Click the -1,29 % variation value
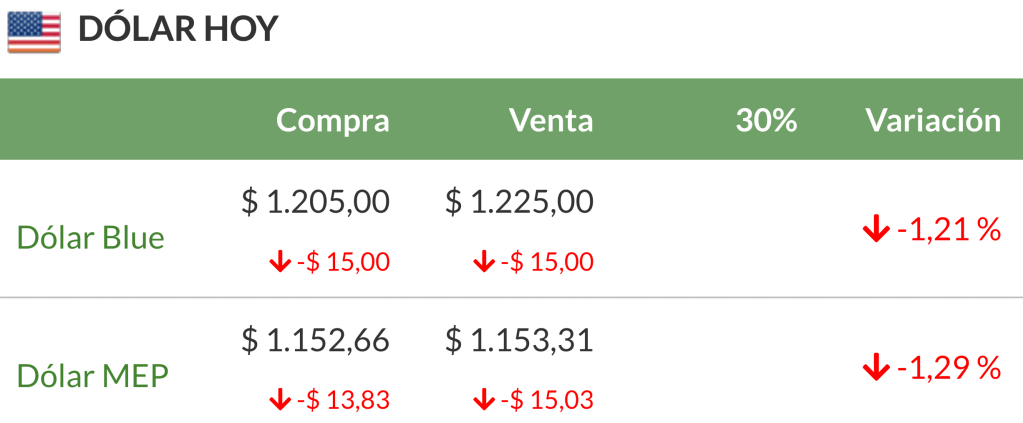 [x=949, y=368]
